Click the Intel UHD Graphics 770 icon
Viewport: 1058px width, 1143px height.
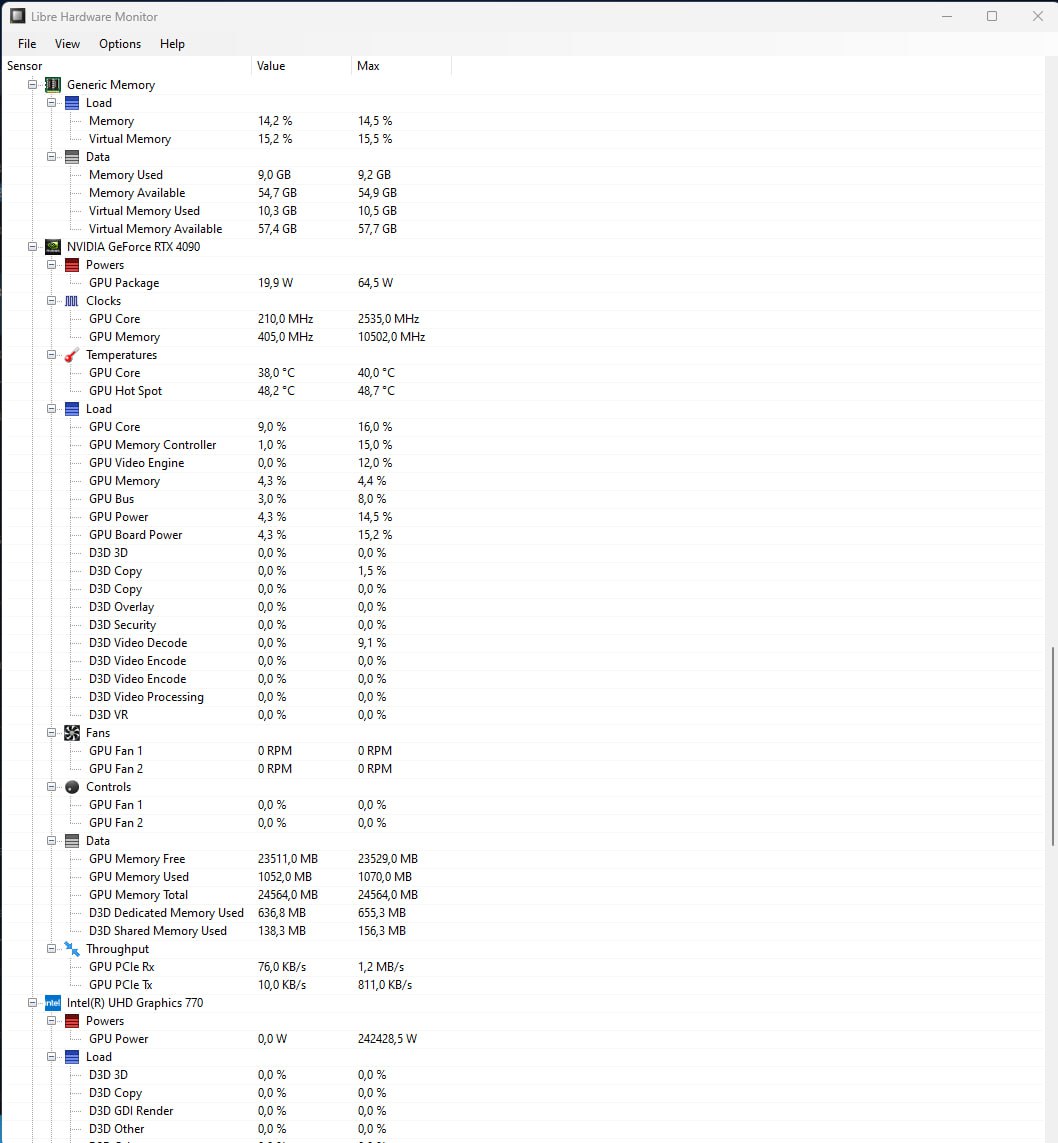pos(52,1002)
